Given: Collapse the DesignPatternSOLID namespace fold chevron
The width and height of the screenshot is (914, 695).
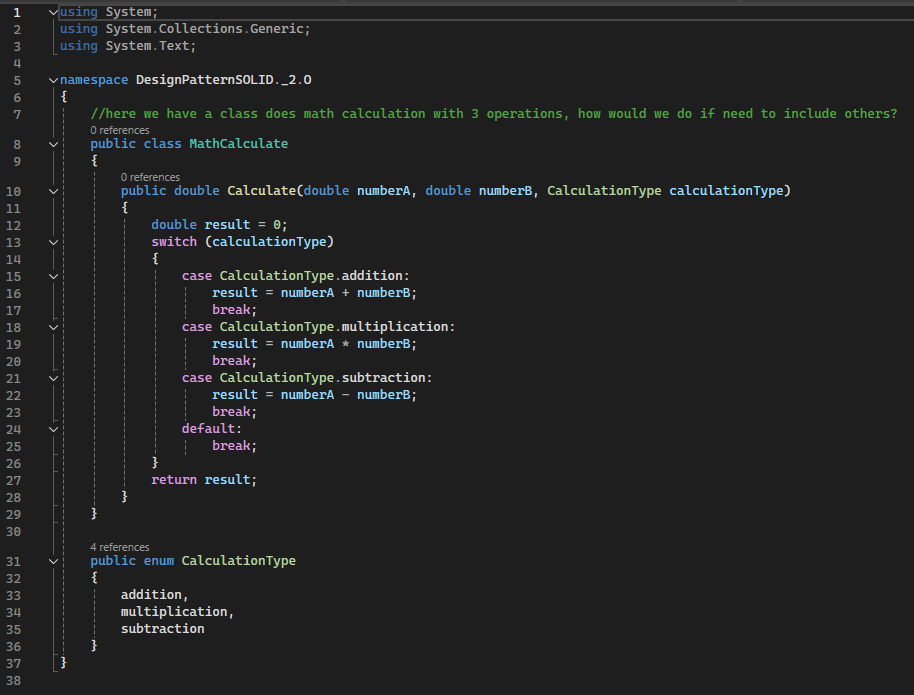Looking at the screenshot, I should [x=53, y=80].
